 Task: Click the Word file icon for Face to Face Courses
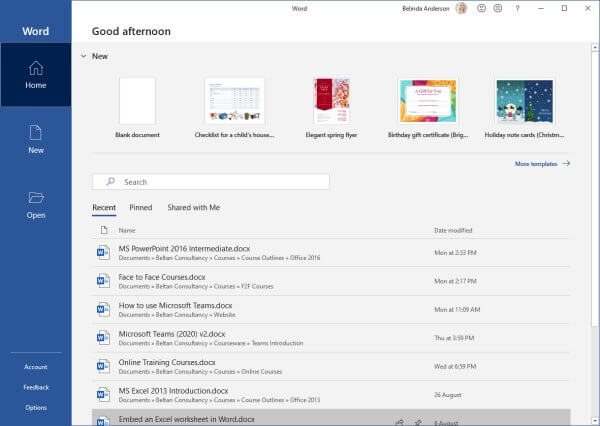(103, 281)
